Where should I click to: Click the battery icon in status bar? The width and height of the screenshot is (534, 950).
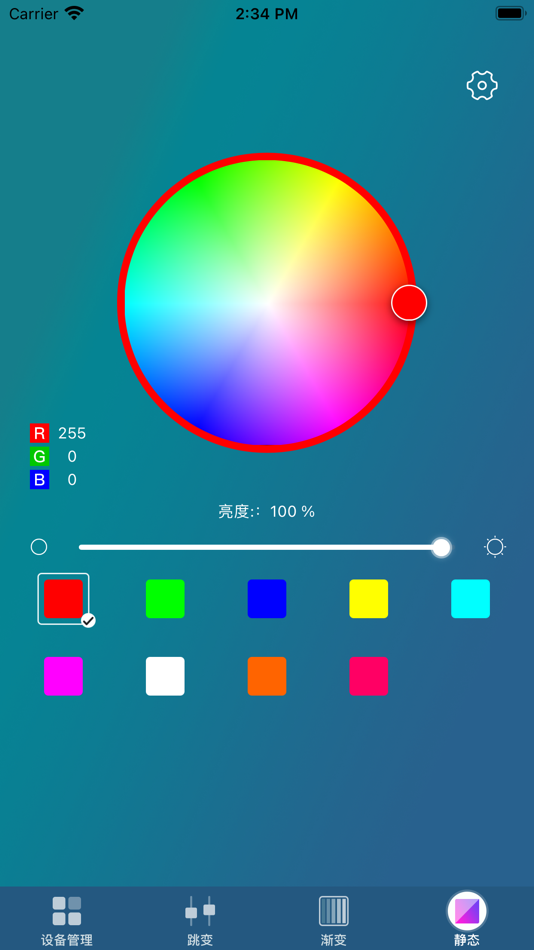tap(510, 13)
